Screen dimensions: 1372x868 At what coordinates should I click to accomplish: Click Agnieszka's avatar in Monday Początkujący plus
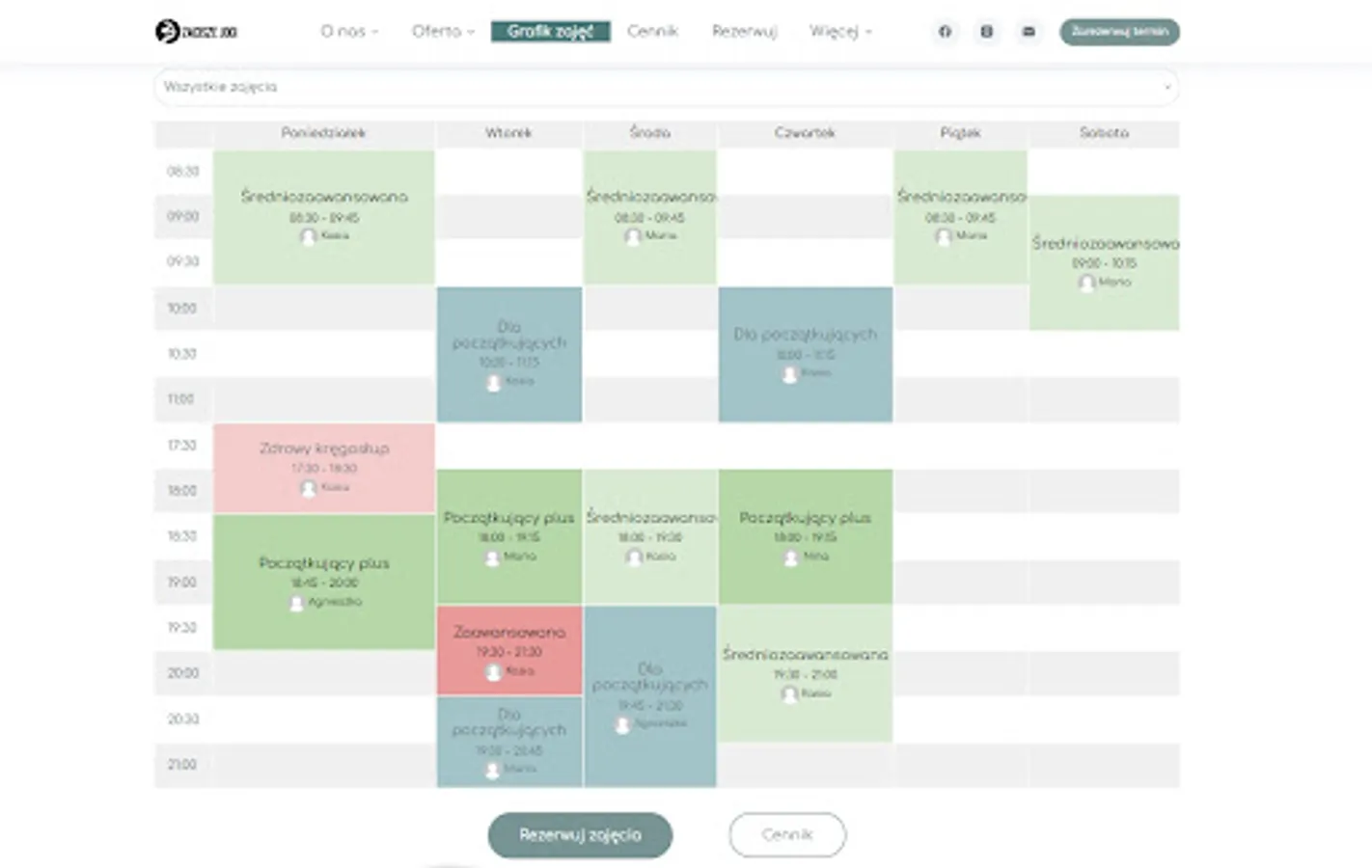point(296,603)
